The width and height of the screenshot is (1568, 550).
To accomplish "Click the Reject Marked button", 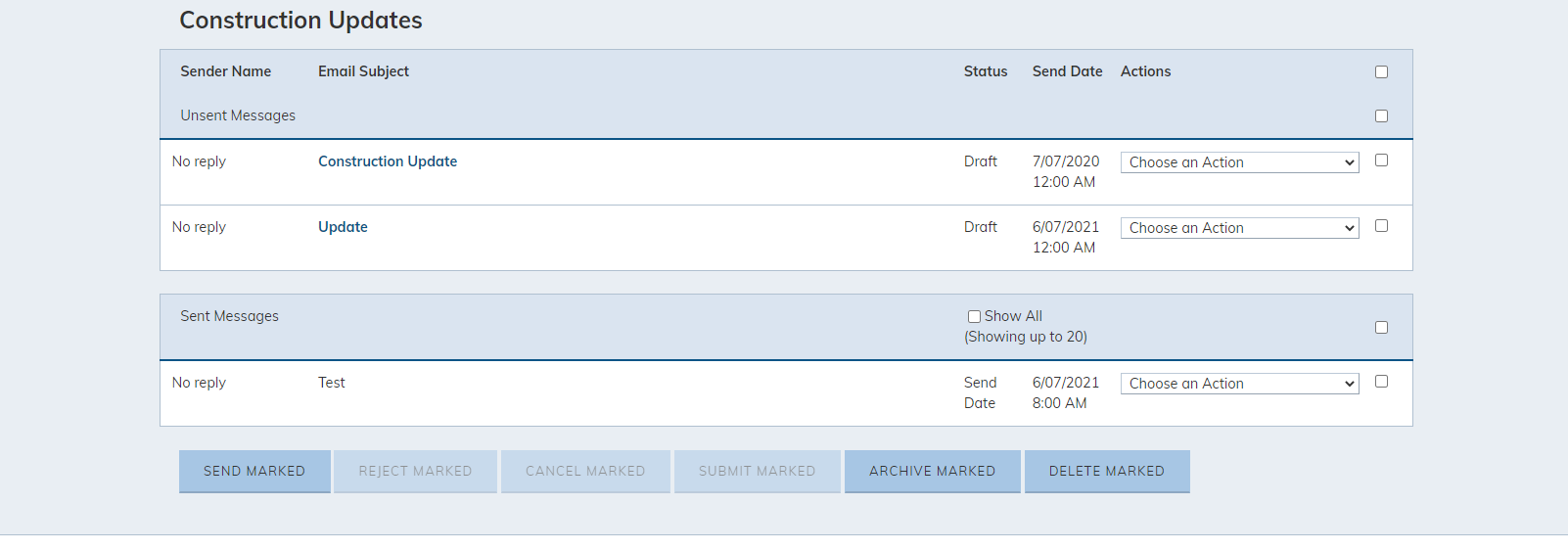I will [x=415, y=471].
